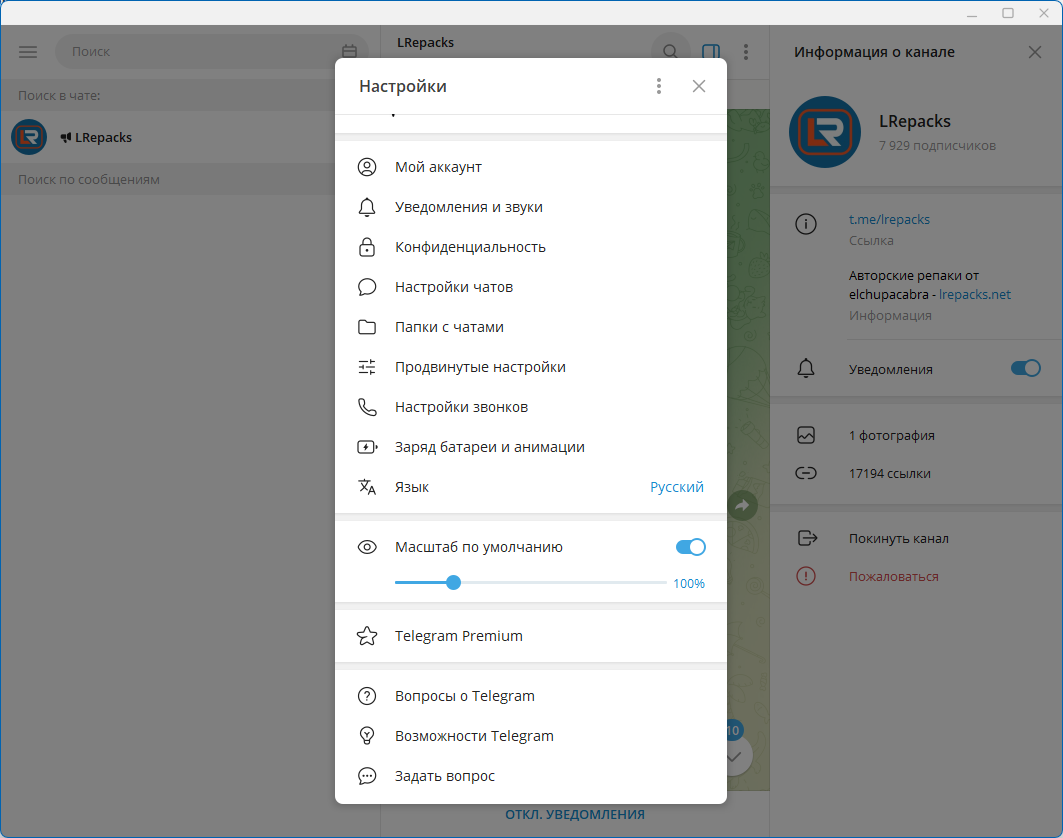Screen dimensions: 1063x838
Task: Click the Telegram Premium star icon
Action: coord(367,636)
